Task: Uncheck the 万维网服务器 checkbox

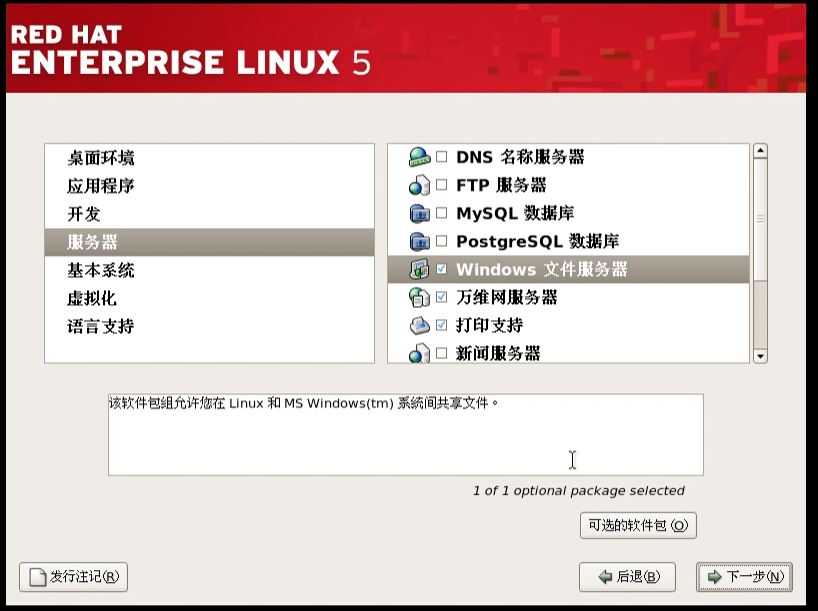Action: click(441, 297)
